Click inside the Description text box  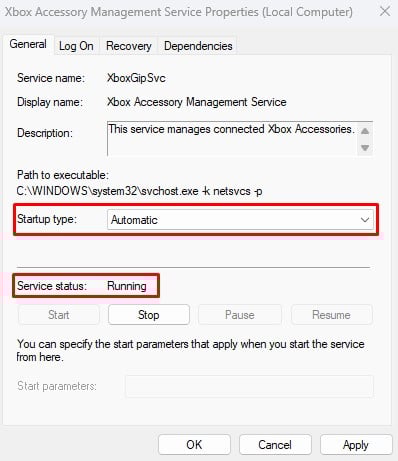point(232,138)
